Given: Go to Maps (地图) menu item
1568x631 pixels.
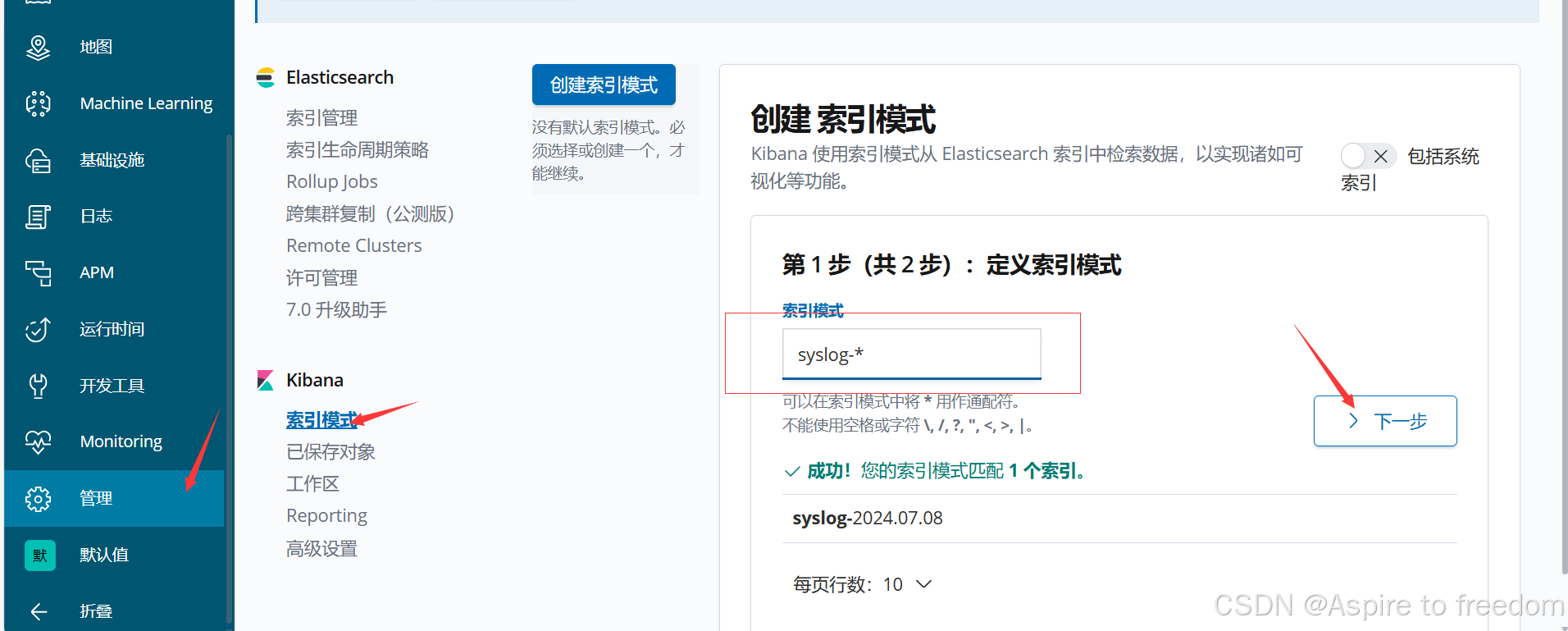Looking at the screenshot, I should coord(96,48).
